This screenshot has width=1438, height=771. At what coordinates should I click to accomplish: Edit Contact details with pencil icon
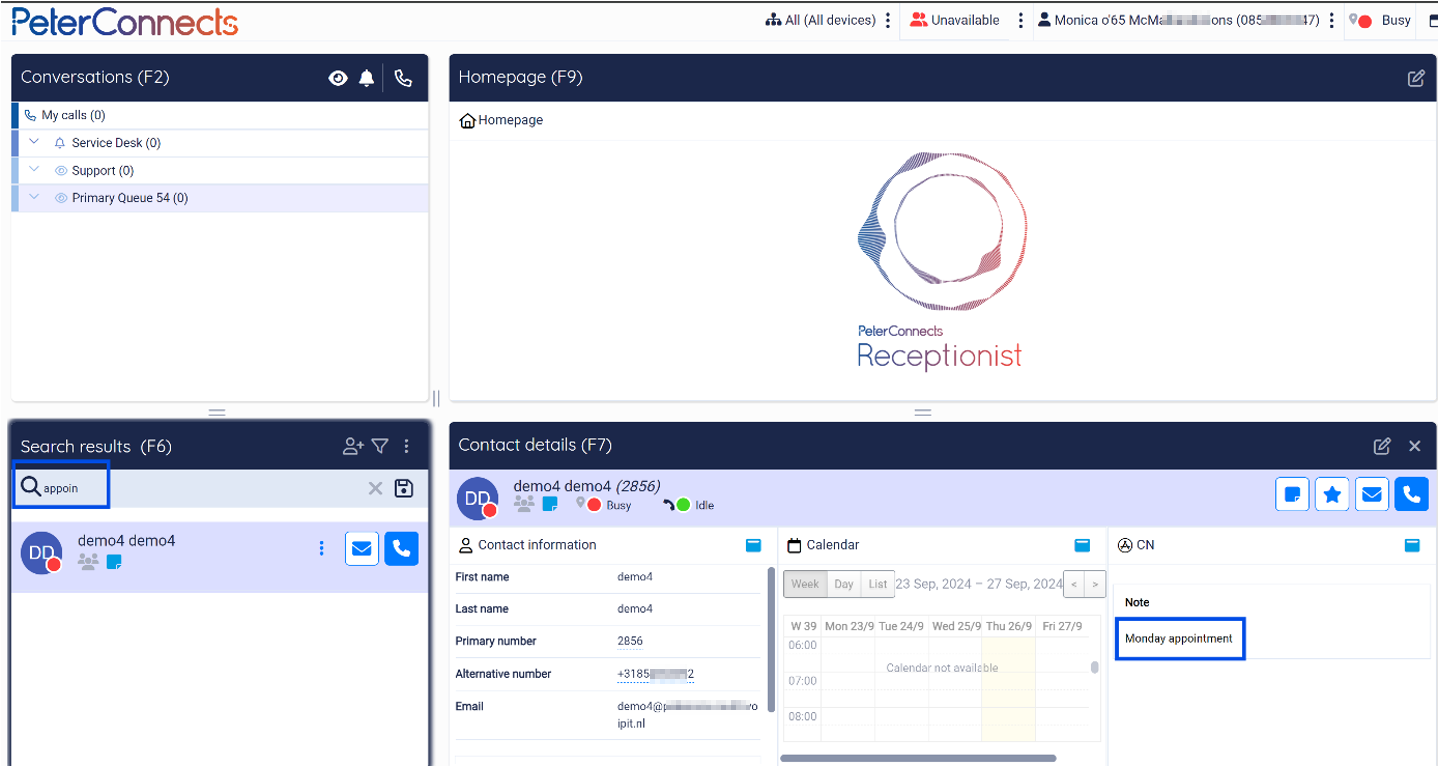1382,446
